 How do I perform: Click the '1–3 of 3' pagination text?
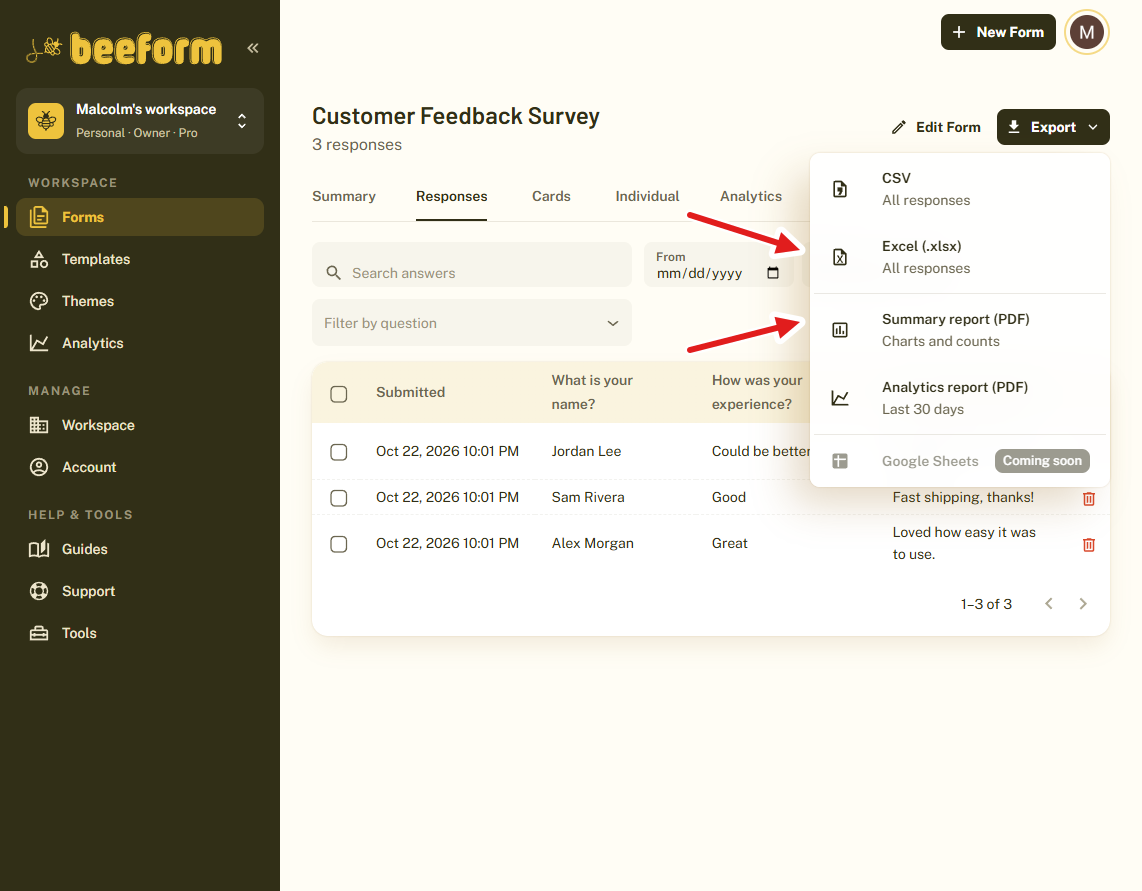point(986,604)
